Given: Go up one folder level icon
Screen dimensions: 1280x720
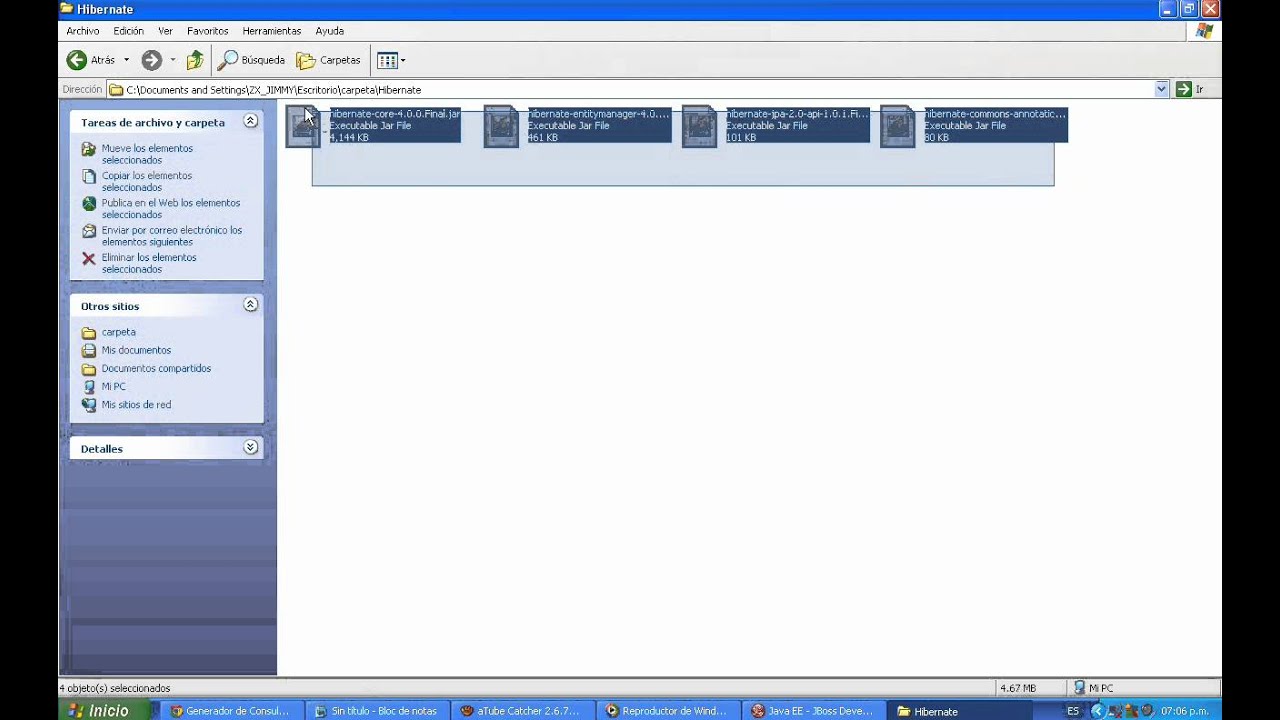Looking at the screenshot, I should point(195,60).
